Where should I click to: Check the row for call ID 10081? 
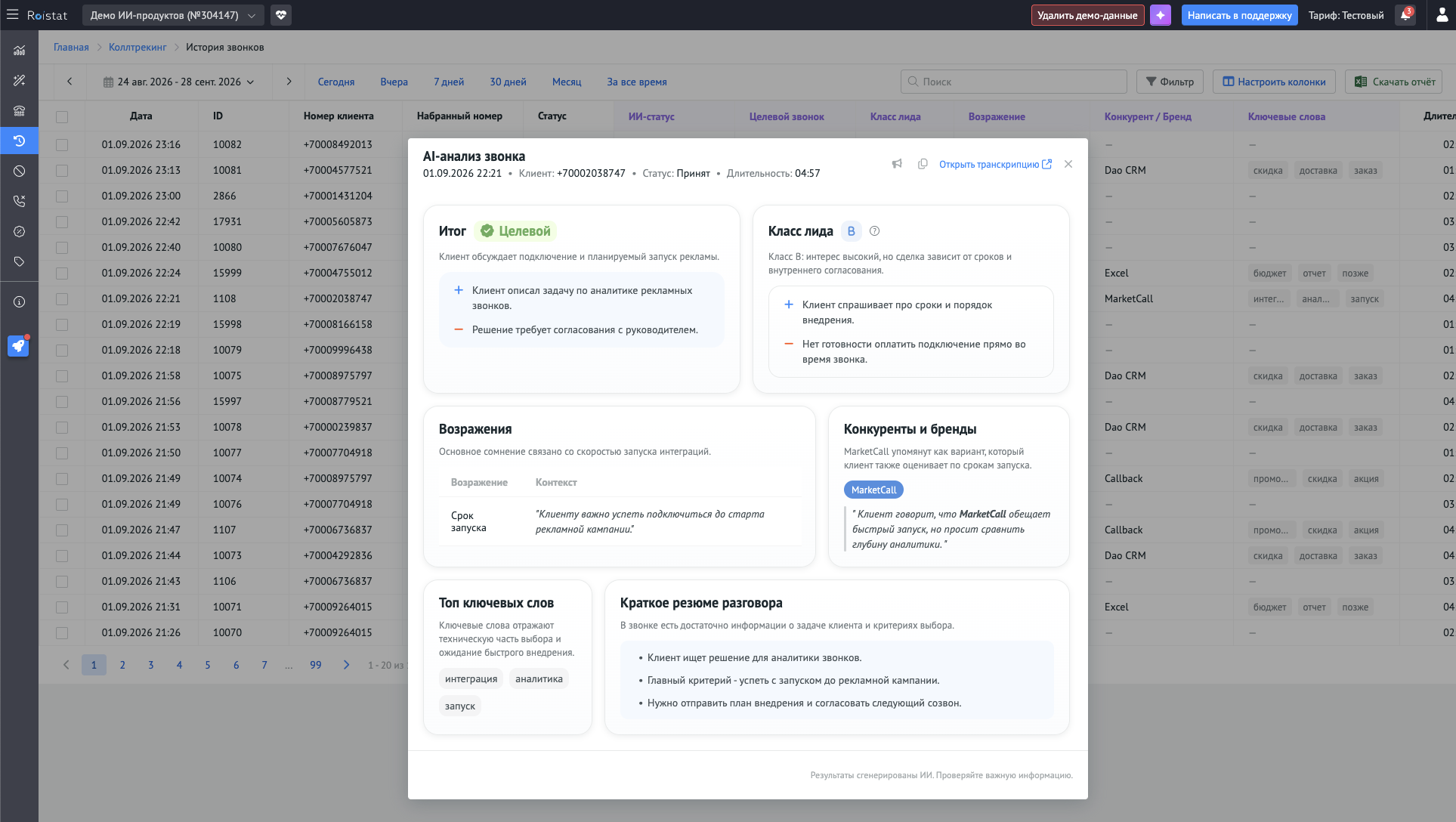coord(62,171)
